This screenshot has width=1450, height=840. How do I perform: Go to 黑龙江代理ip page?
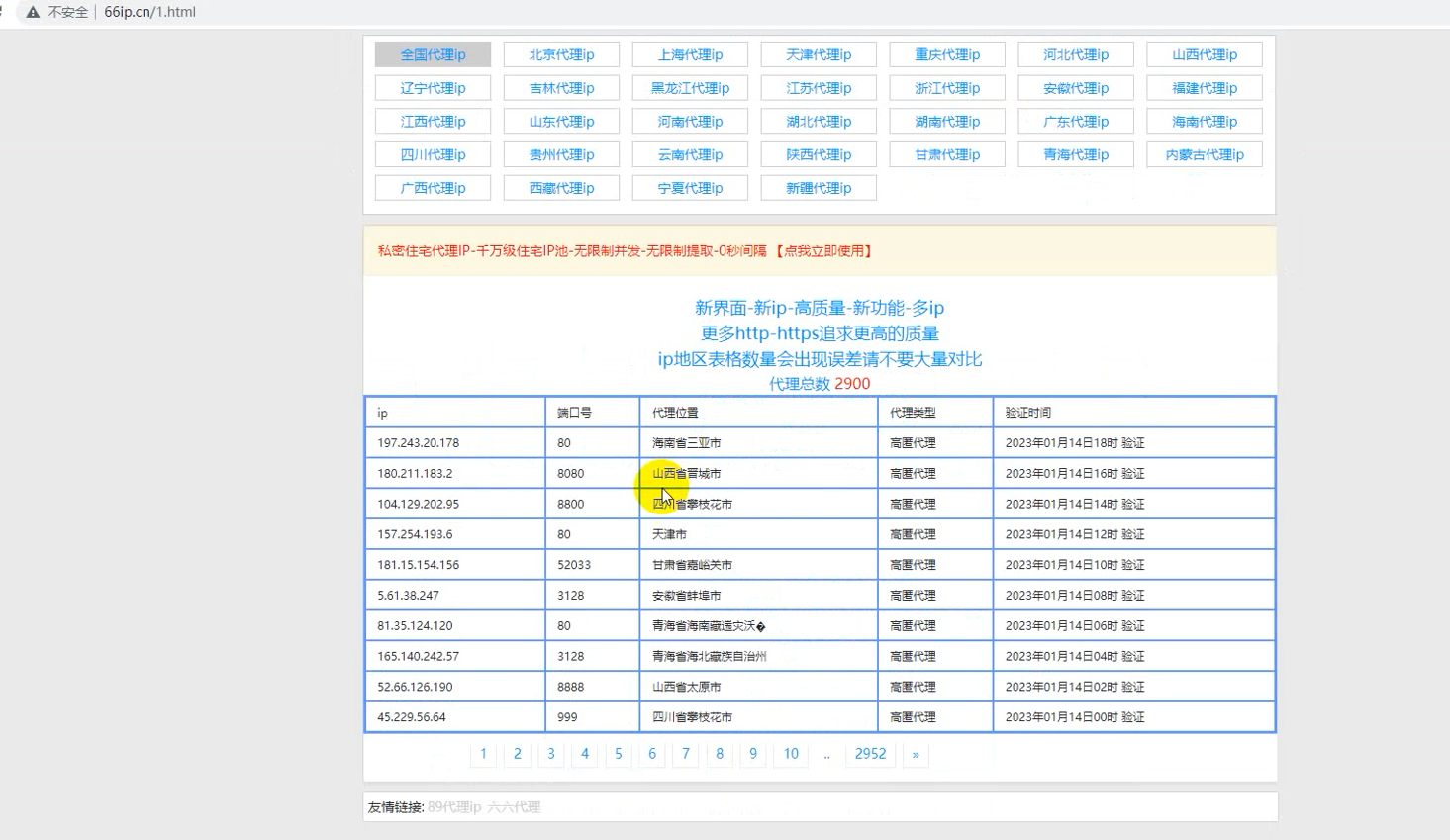tap(690, 88)
